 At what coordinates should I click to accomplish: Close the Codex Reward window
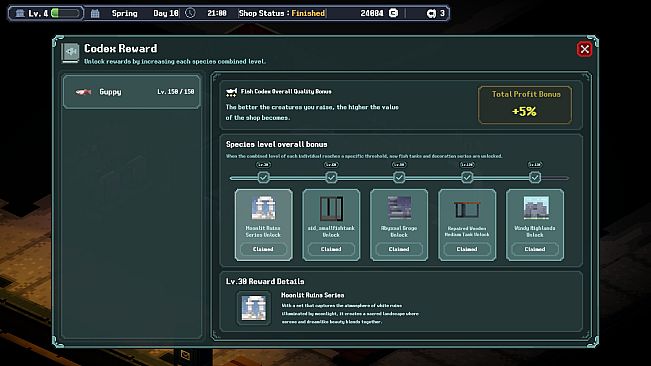[x=584, y=49]
